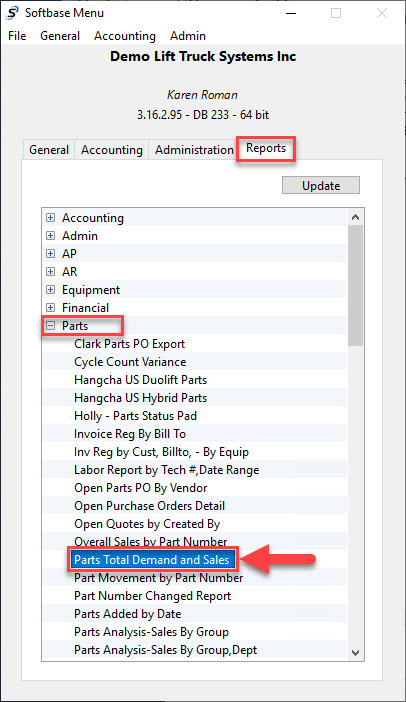Screen dimensions: 406x702
Task: Expand the AP tree node
Action: [x=51, y=253]
